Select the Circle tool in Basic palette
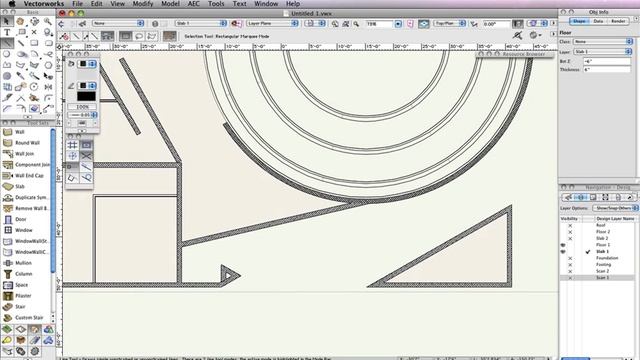Viewport: 640px width, 360px height. (x=7, y=54)
